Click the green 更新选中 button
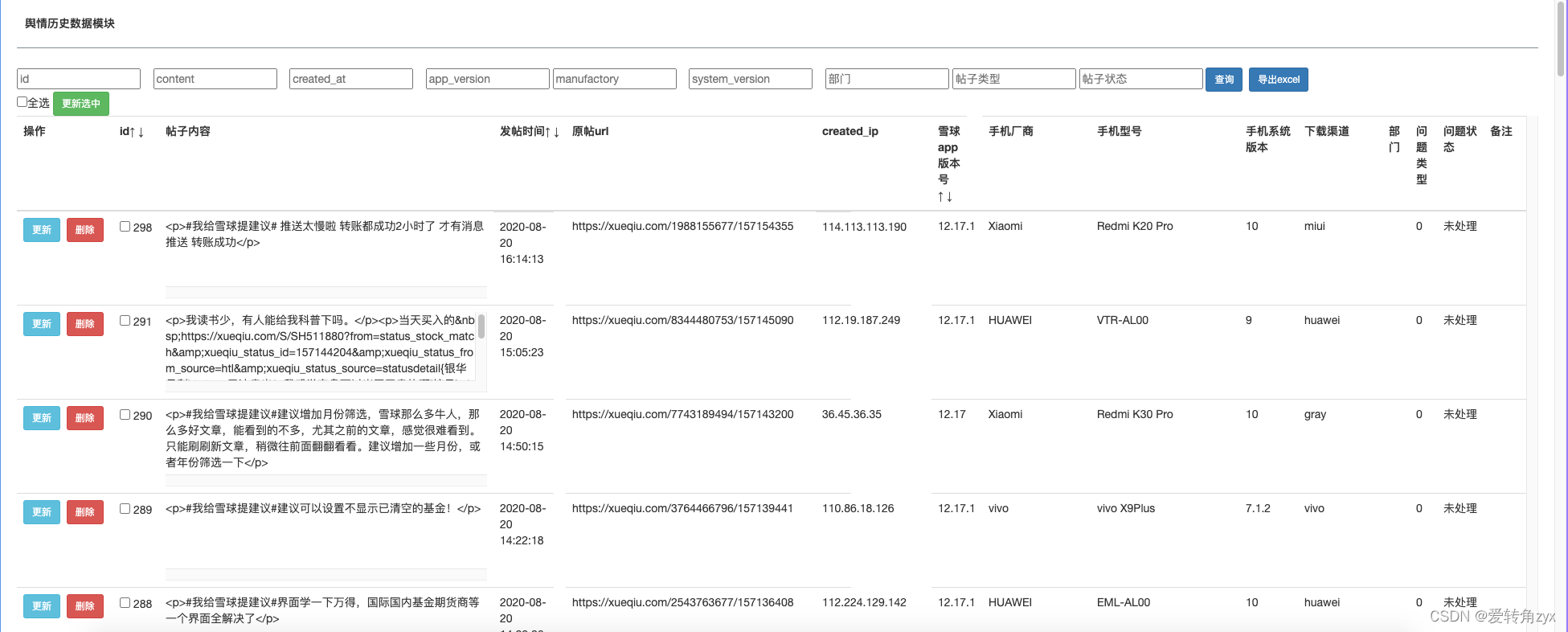1568x632 pixels. click(81, 104)
